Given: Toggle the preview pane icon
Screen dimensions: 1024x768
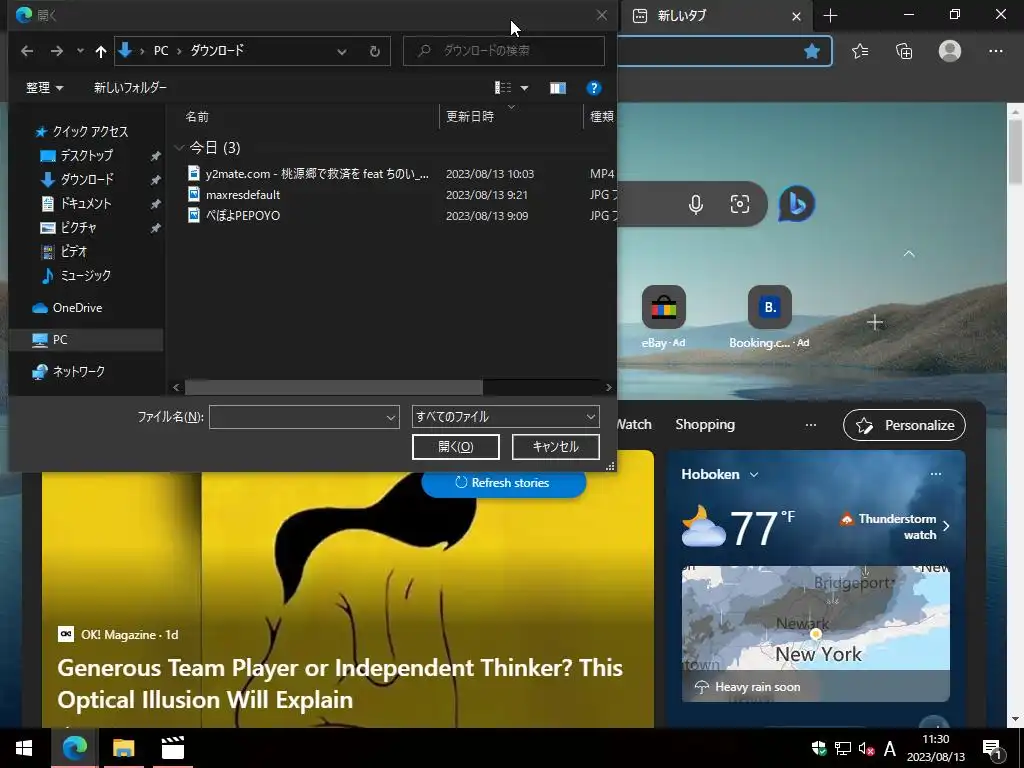Looking at the screenshot, I should 558,88.
